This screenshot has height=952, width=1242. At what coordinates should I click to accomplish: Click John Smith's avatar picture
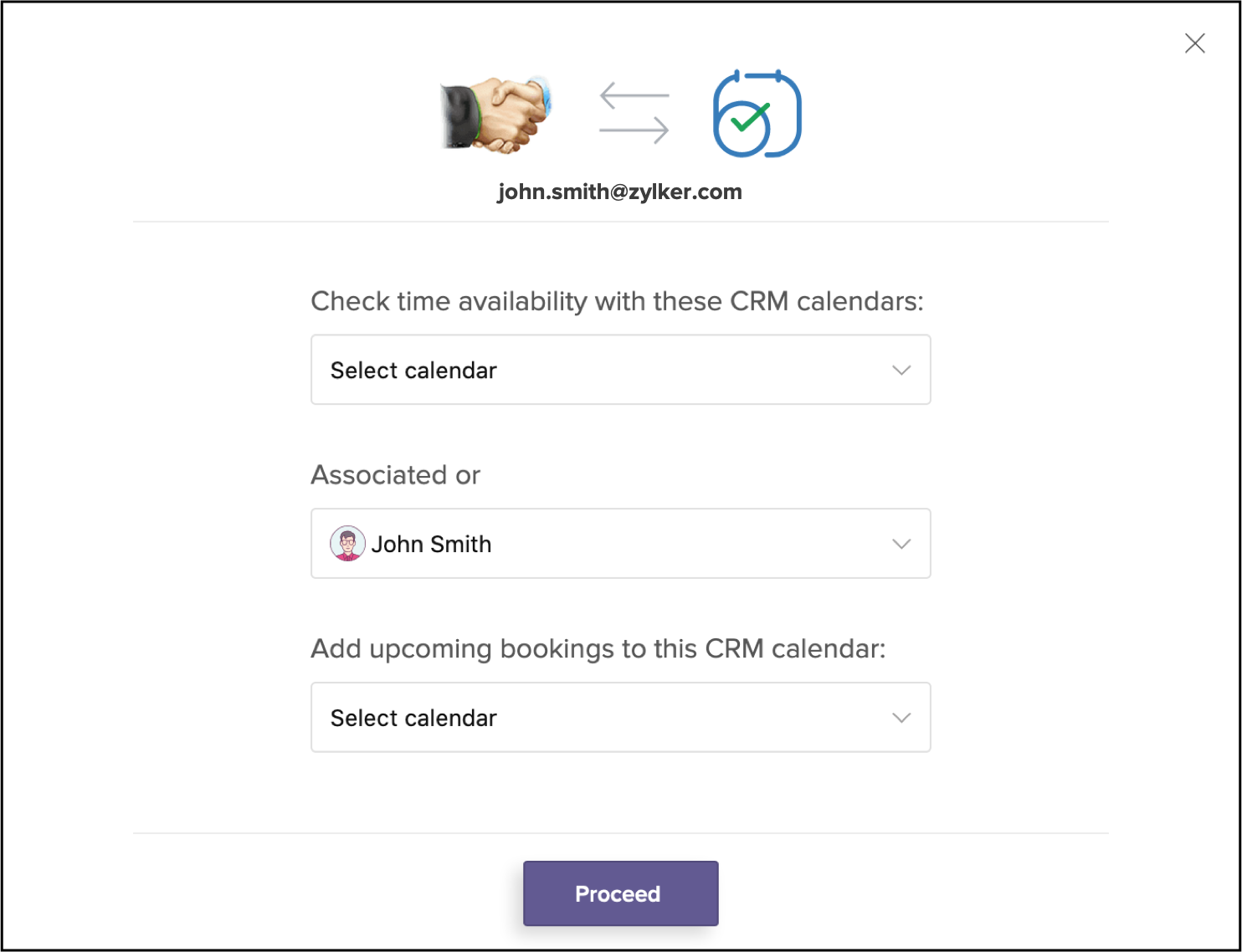pos(347,544)
